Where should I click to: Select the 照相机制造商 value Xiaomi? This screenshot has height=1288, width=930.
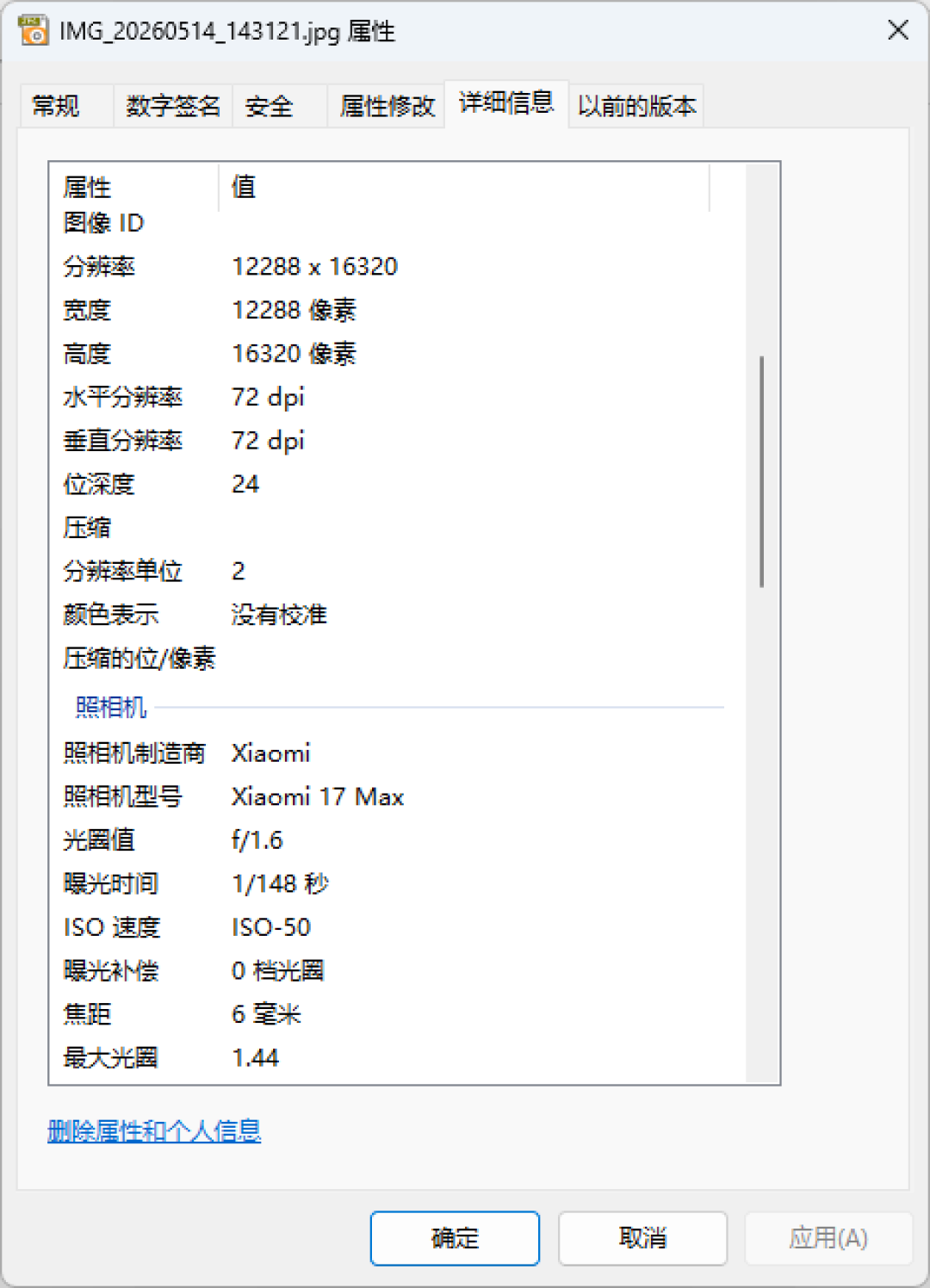pyautogui.click(x=270, y=753)
